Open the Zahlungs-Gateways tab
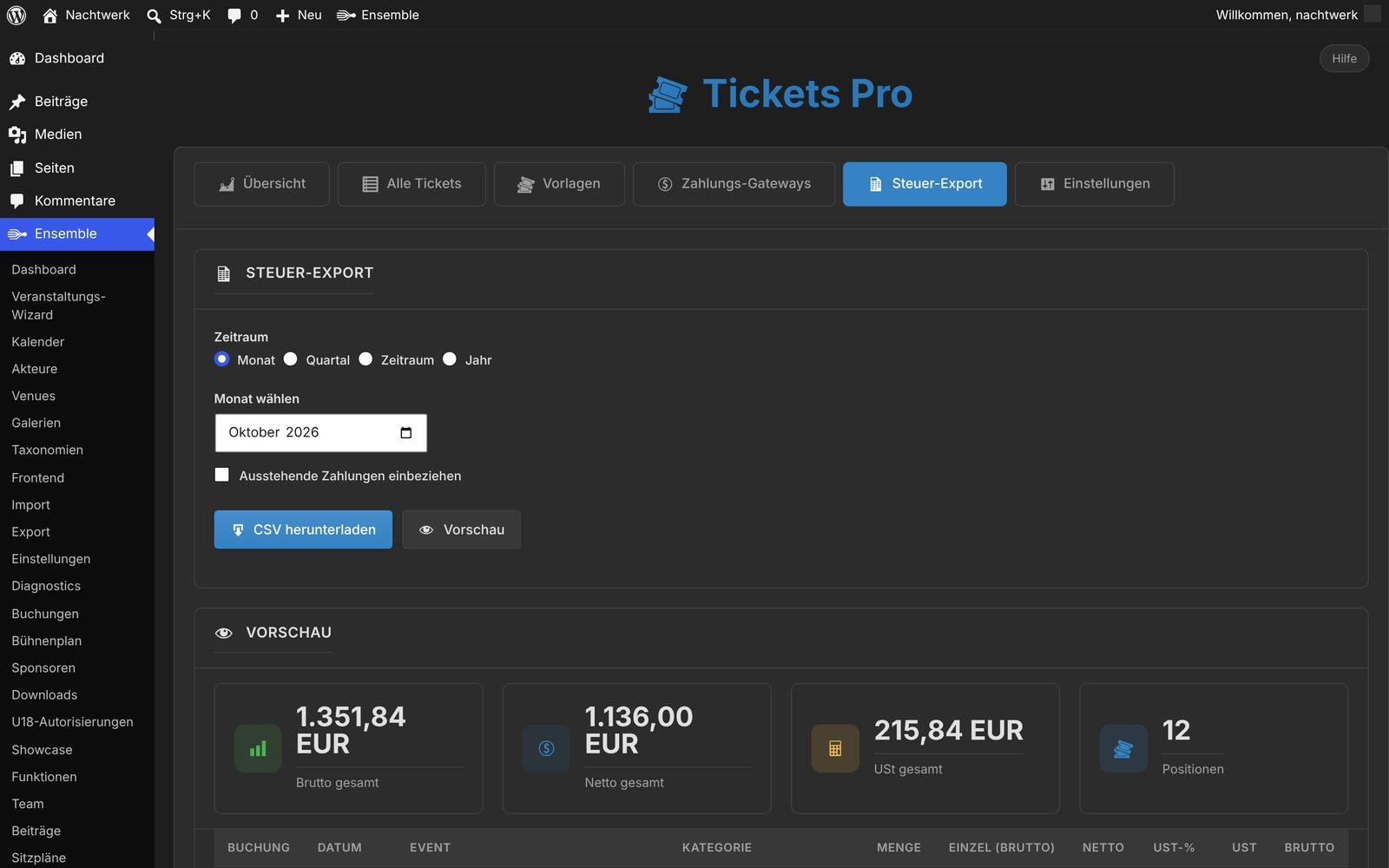This screenshot has height=868, width=1389. [x=734, y=184]
